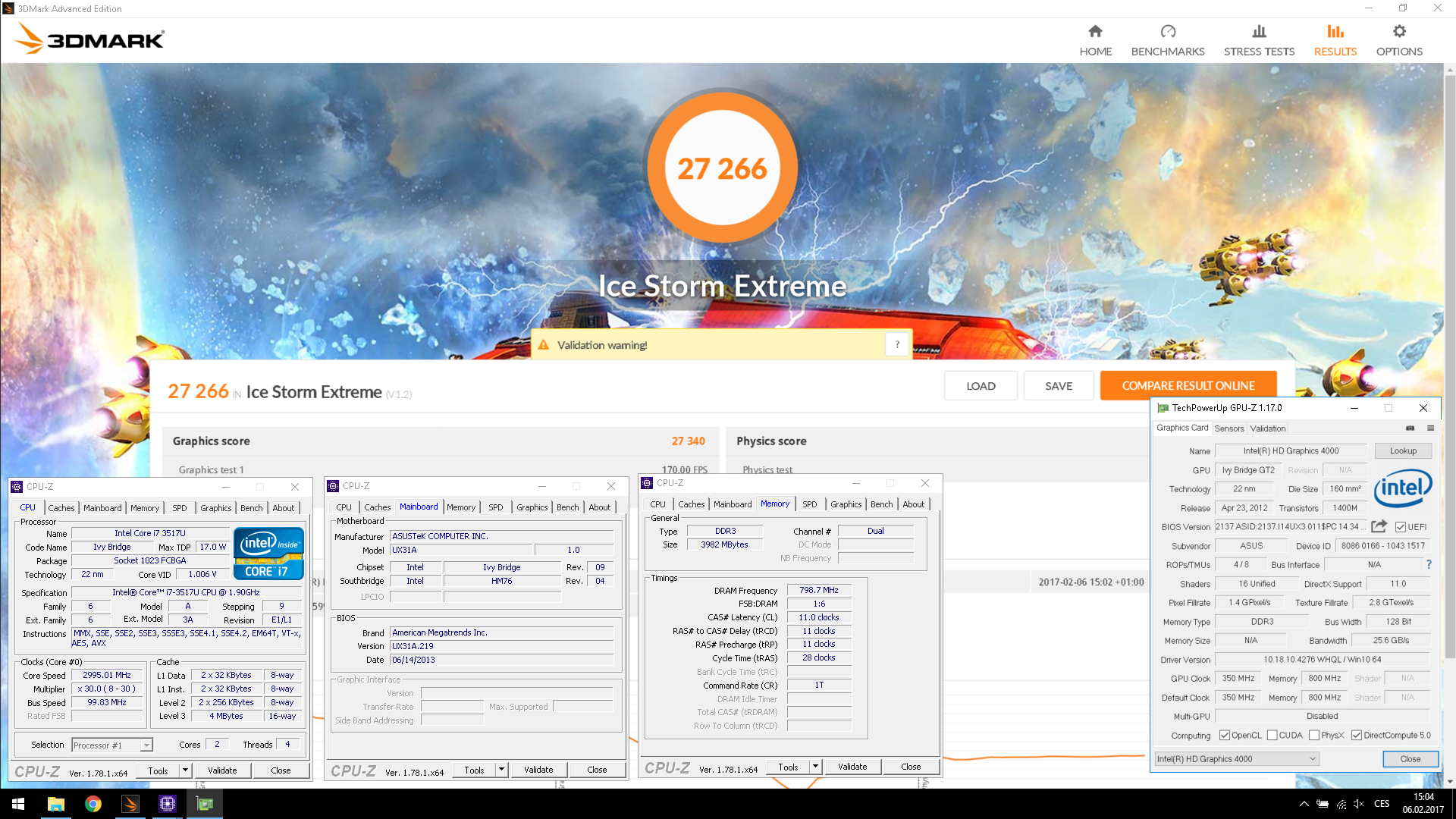The image size is (1456, 819).
Task: Toggle the UEFI checkbox in GPU-Z
Action: [x=1400, y=527]
